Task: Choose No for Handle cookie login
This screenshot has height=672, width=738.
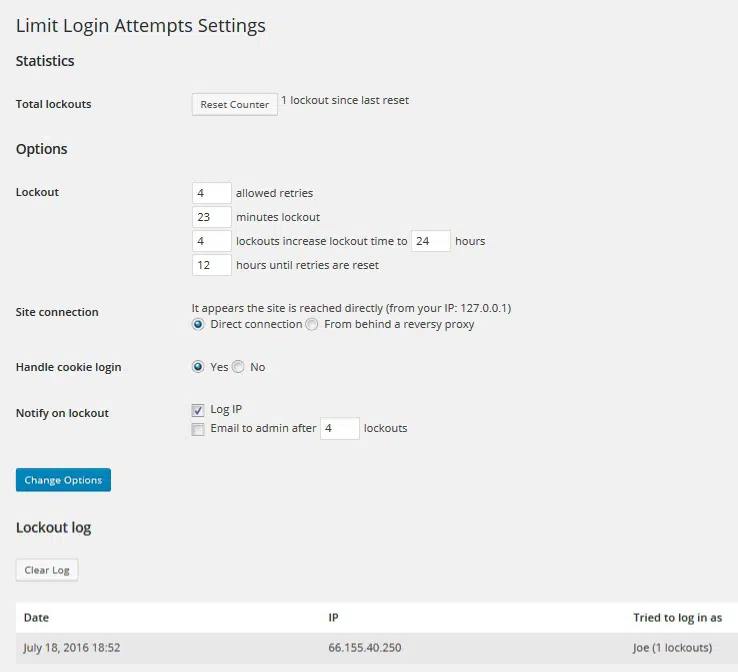Action: coord(238,367)
